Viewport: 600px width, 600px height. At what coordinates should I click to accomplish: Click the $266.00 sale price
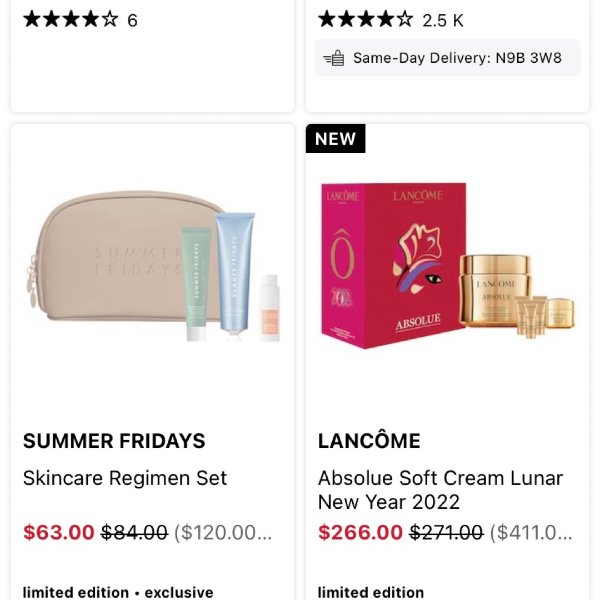[360, 533]
